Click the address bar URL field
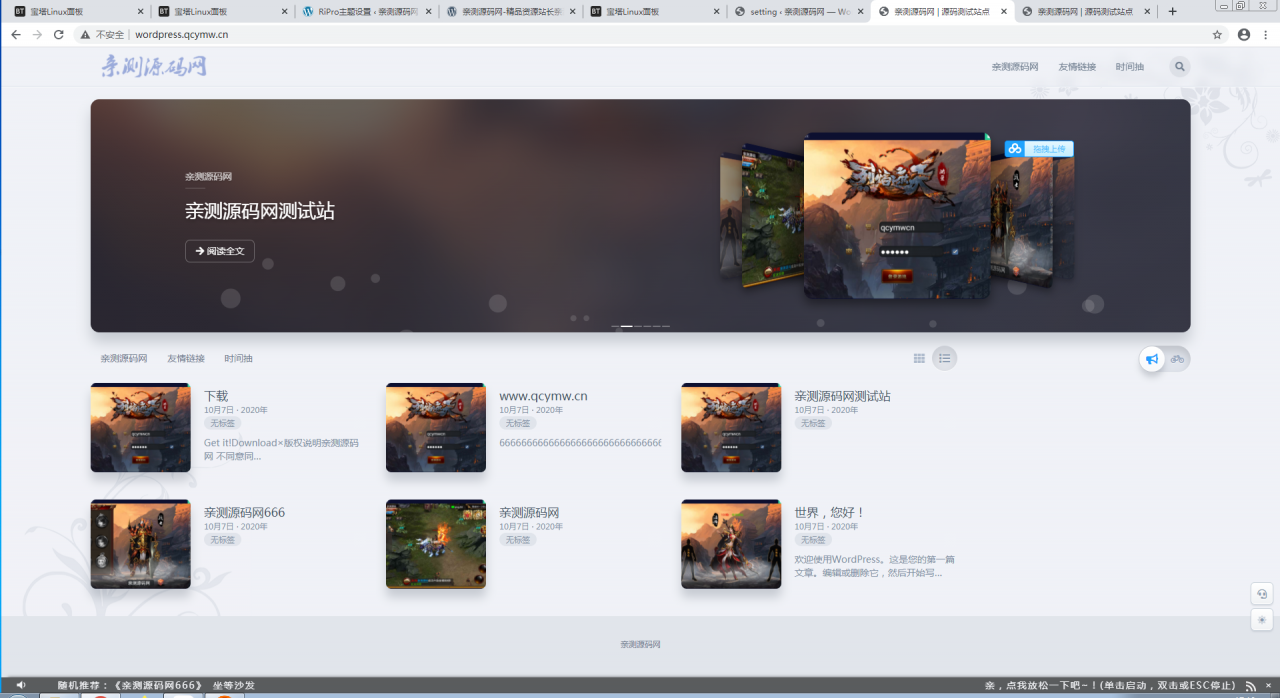 point(650,34)
